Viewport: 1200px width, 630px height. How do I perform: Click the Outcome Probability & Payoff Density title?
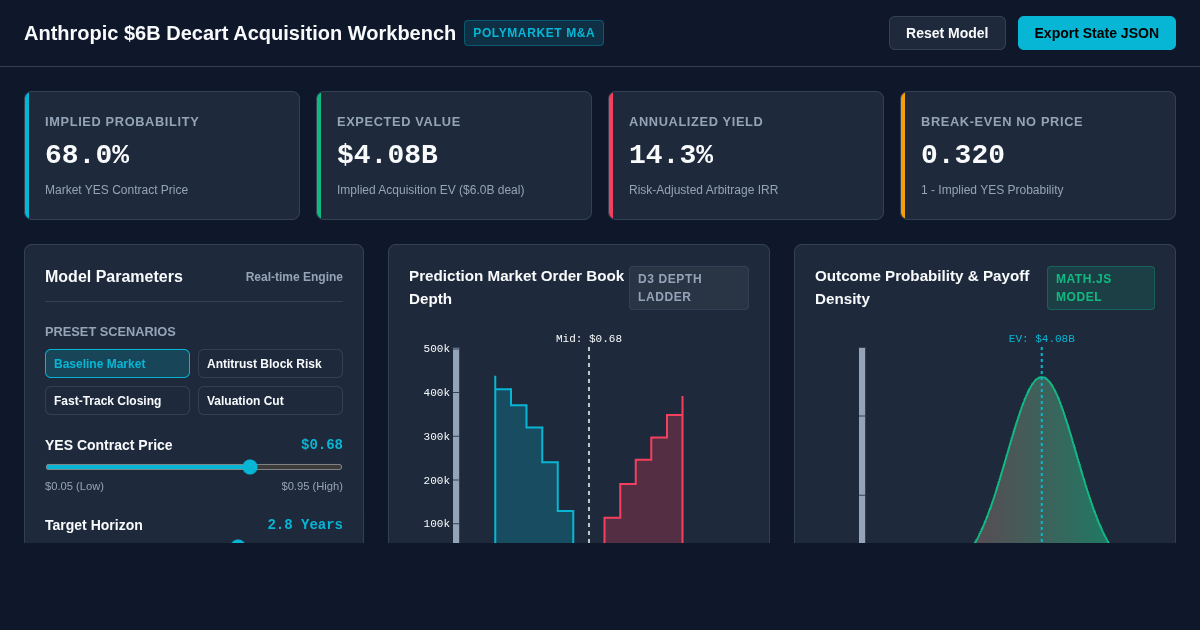(x=922, y=287)
